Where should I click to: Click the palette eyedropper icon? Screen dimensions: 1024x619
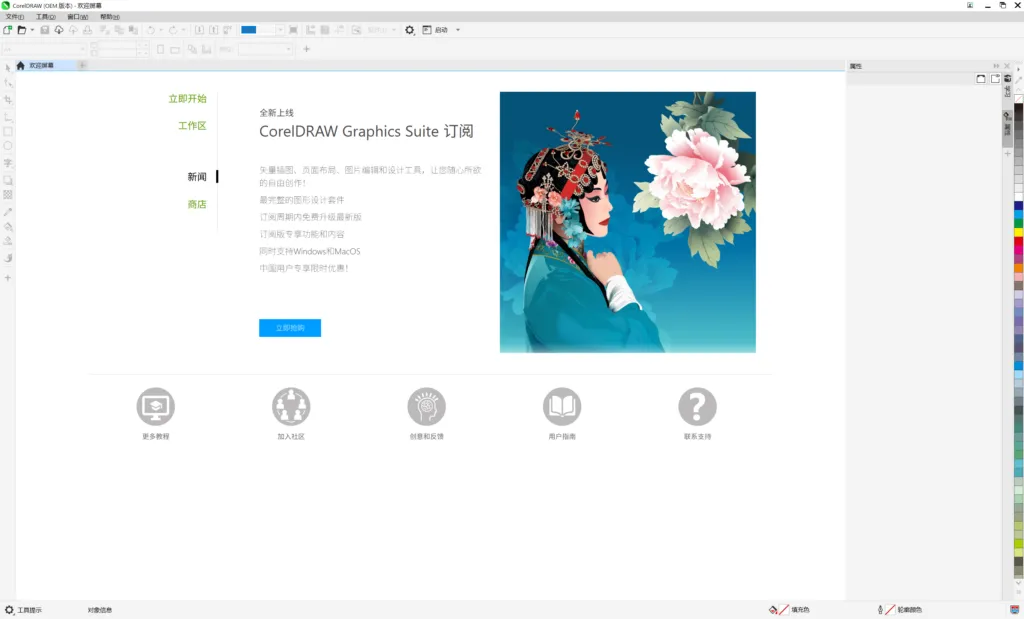point(1018,80)
